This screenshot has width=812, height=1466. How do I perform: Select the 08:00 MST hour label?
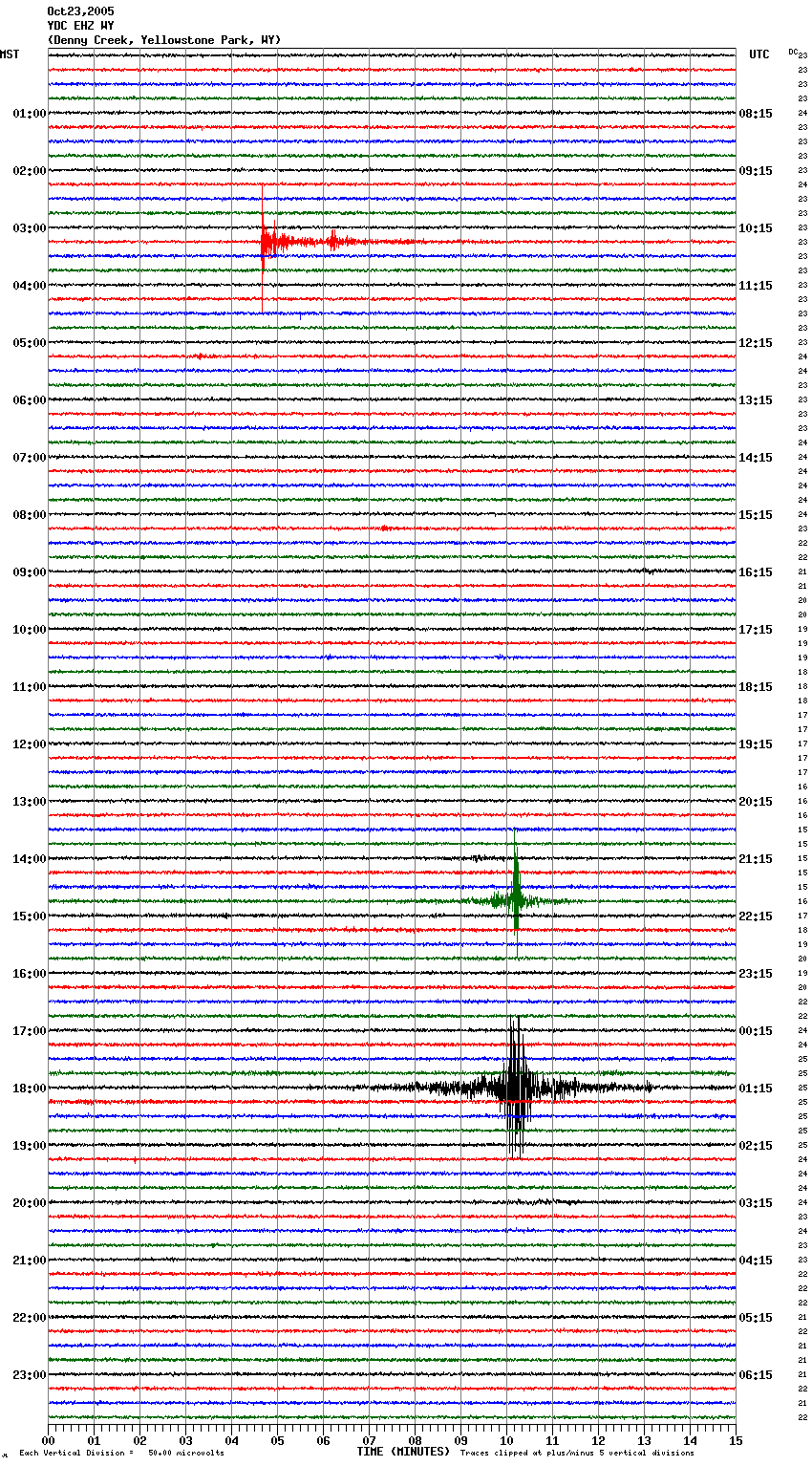point(30,515)
